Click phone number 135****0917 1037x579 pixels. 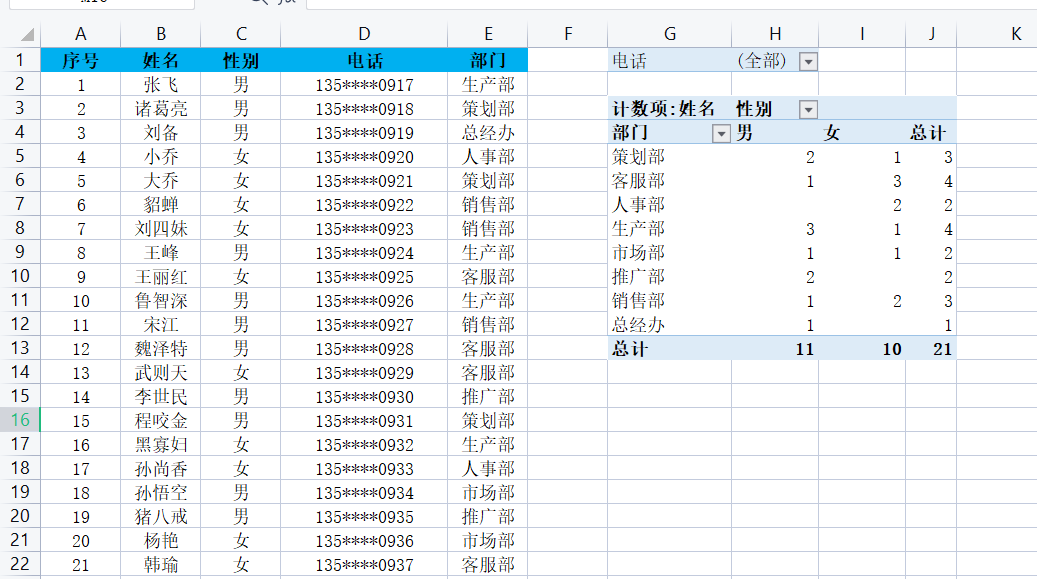coord(364,85)
